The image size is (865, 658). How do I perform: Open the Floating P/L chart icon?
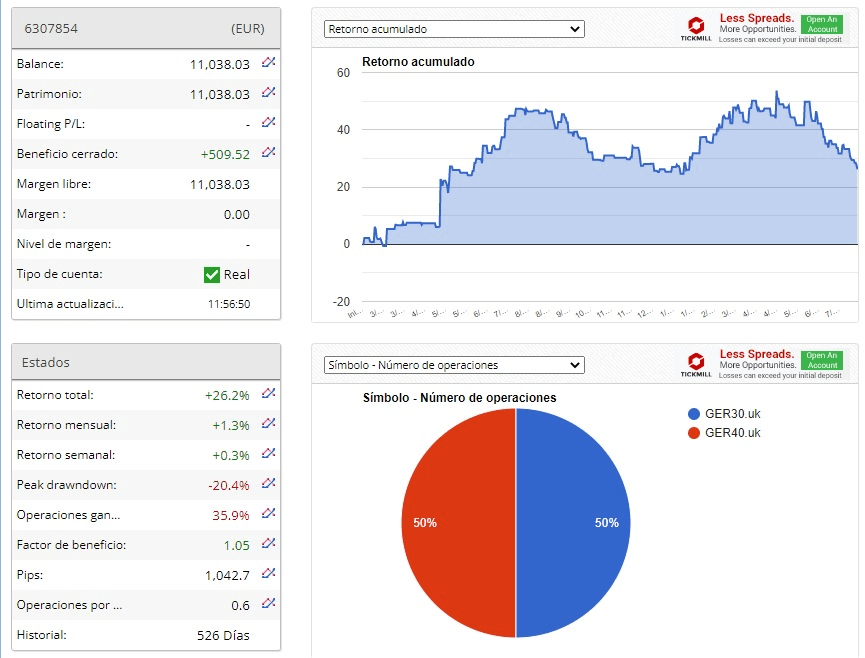269,122
